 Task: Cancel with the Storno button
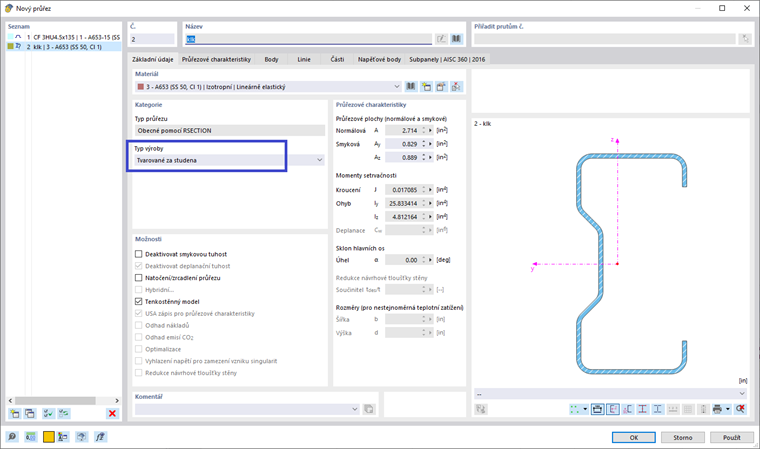point(682,437)
